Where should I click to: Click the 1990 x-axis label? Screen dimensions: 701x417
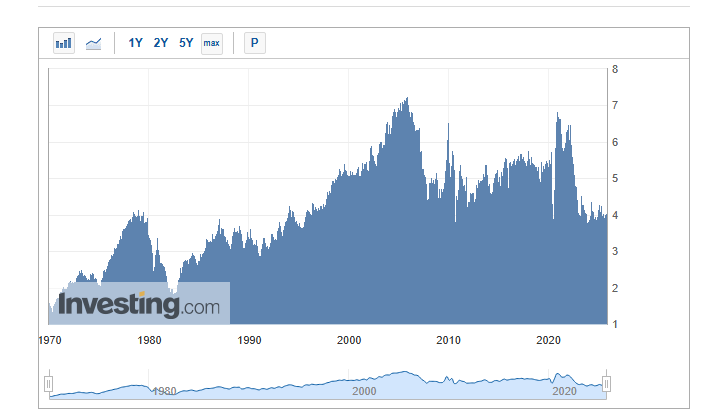[249, 341]
